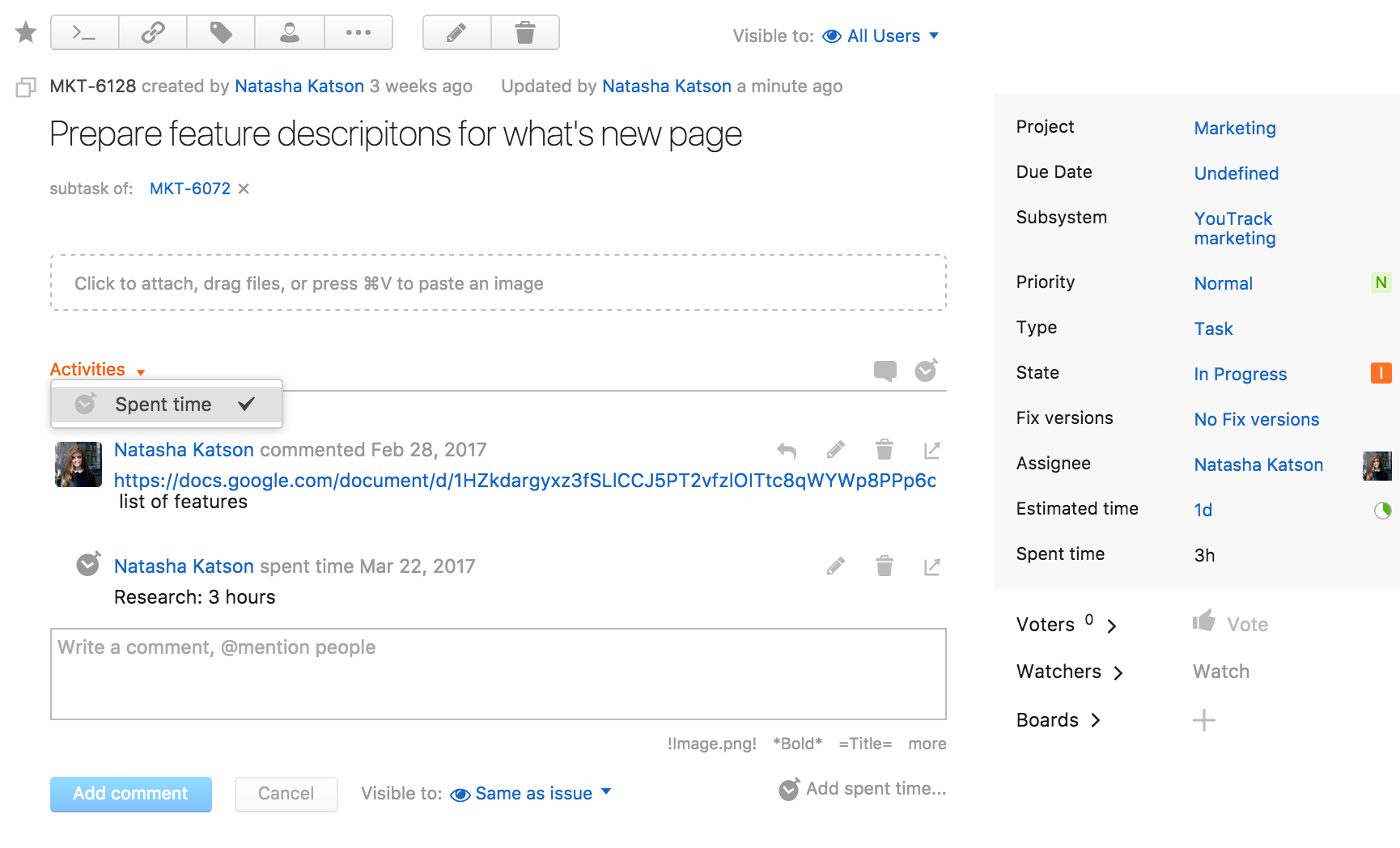This screenshot has height=848, width=1400.
Task: Change priority from Normal
Action: tap(1224, 283)
